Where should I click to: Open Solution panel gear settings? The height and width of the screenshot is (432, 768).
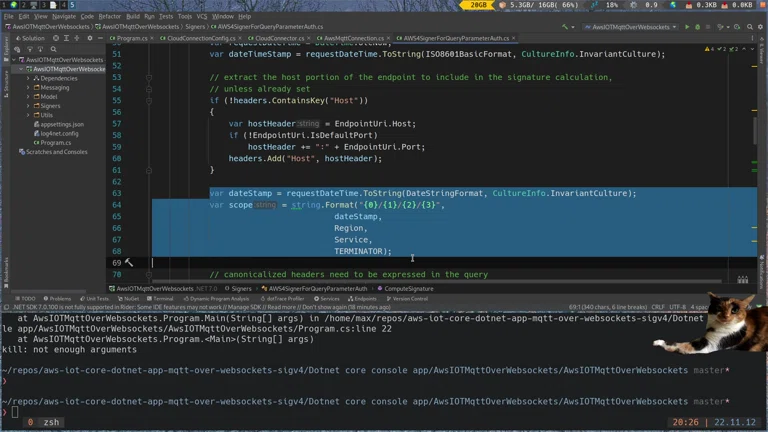tap(90, 38)
